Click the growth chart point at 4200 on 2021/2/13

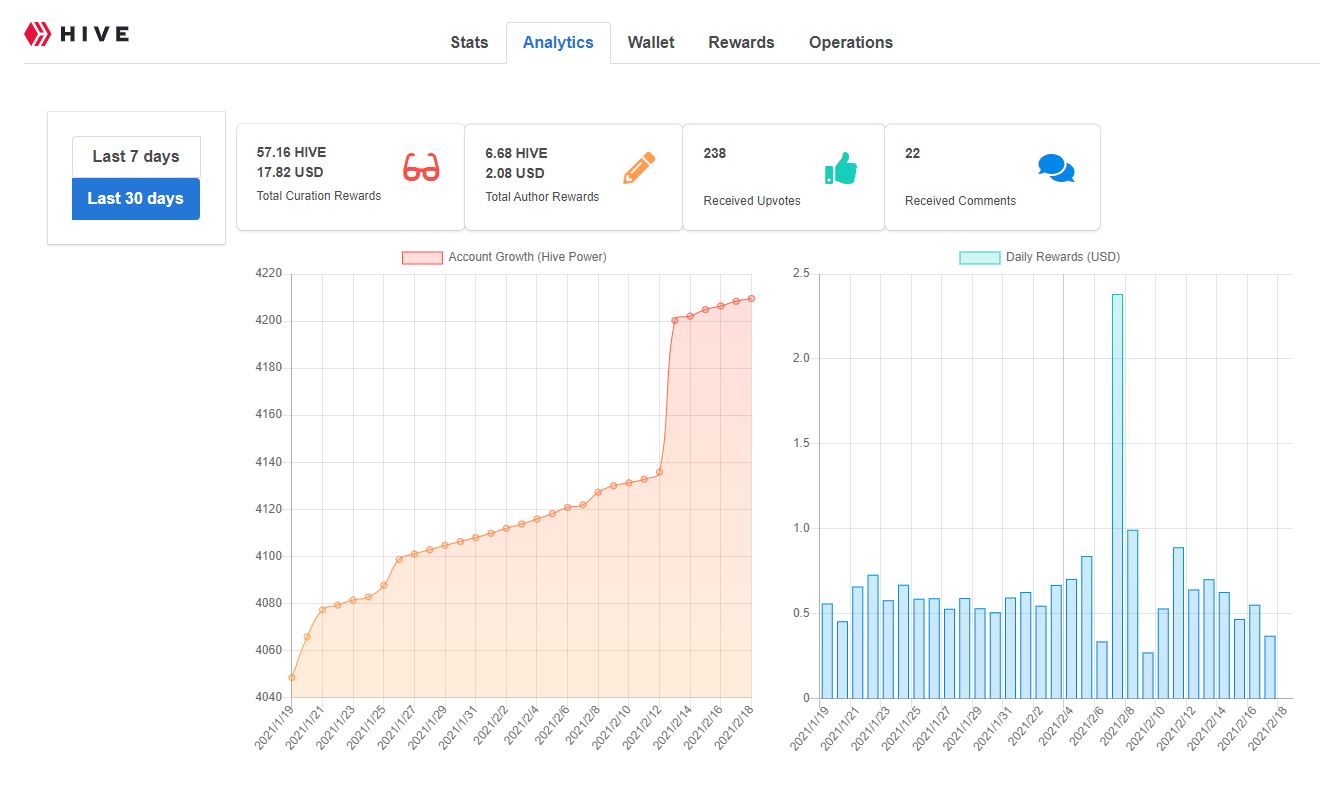click(675, 320)
